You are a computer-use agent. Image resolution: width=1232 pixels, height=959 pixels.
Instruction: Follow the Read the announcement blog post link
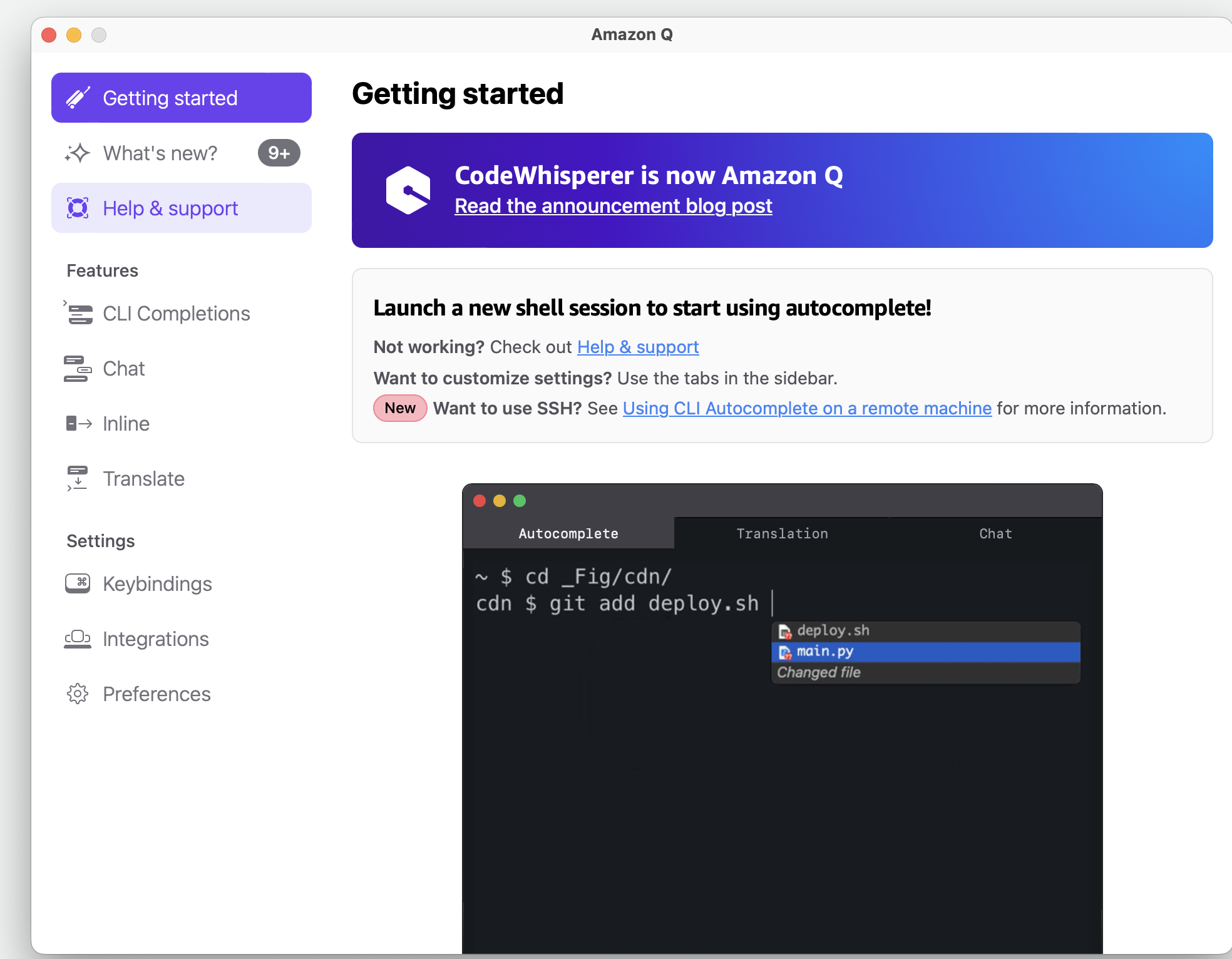(x=613, y=206)
